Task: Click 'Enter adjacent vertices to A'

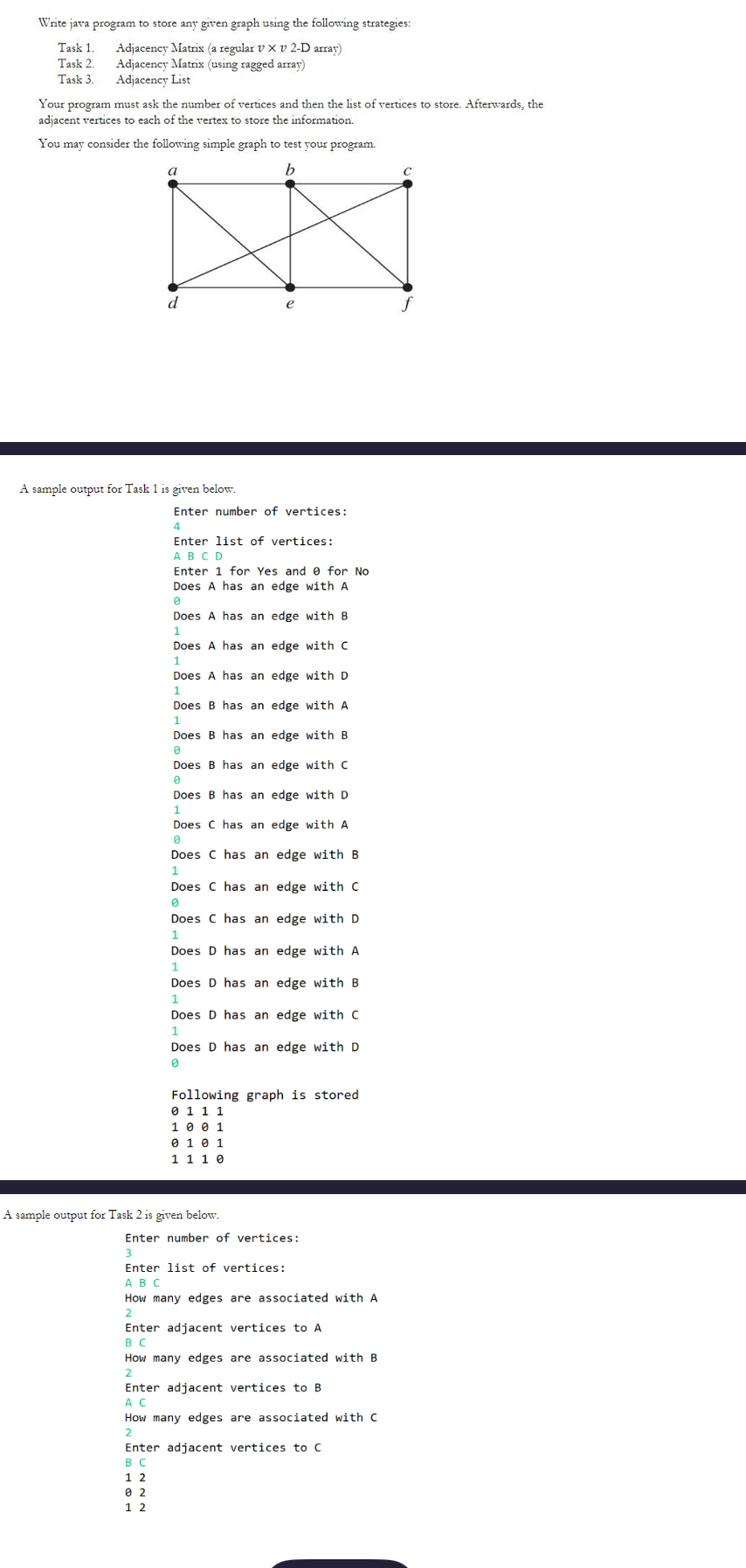Action: click(x=223, y=1328)
